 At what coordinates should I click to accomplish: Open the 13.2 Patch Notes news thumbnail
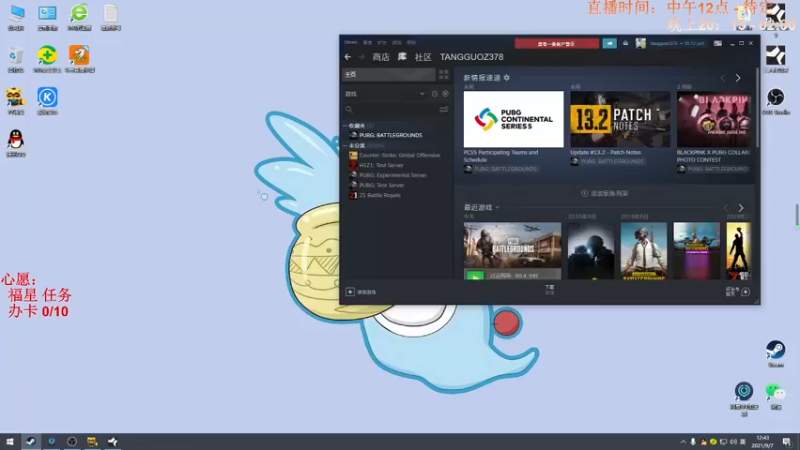pyautogui.click(x=620, y=119)
